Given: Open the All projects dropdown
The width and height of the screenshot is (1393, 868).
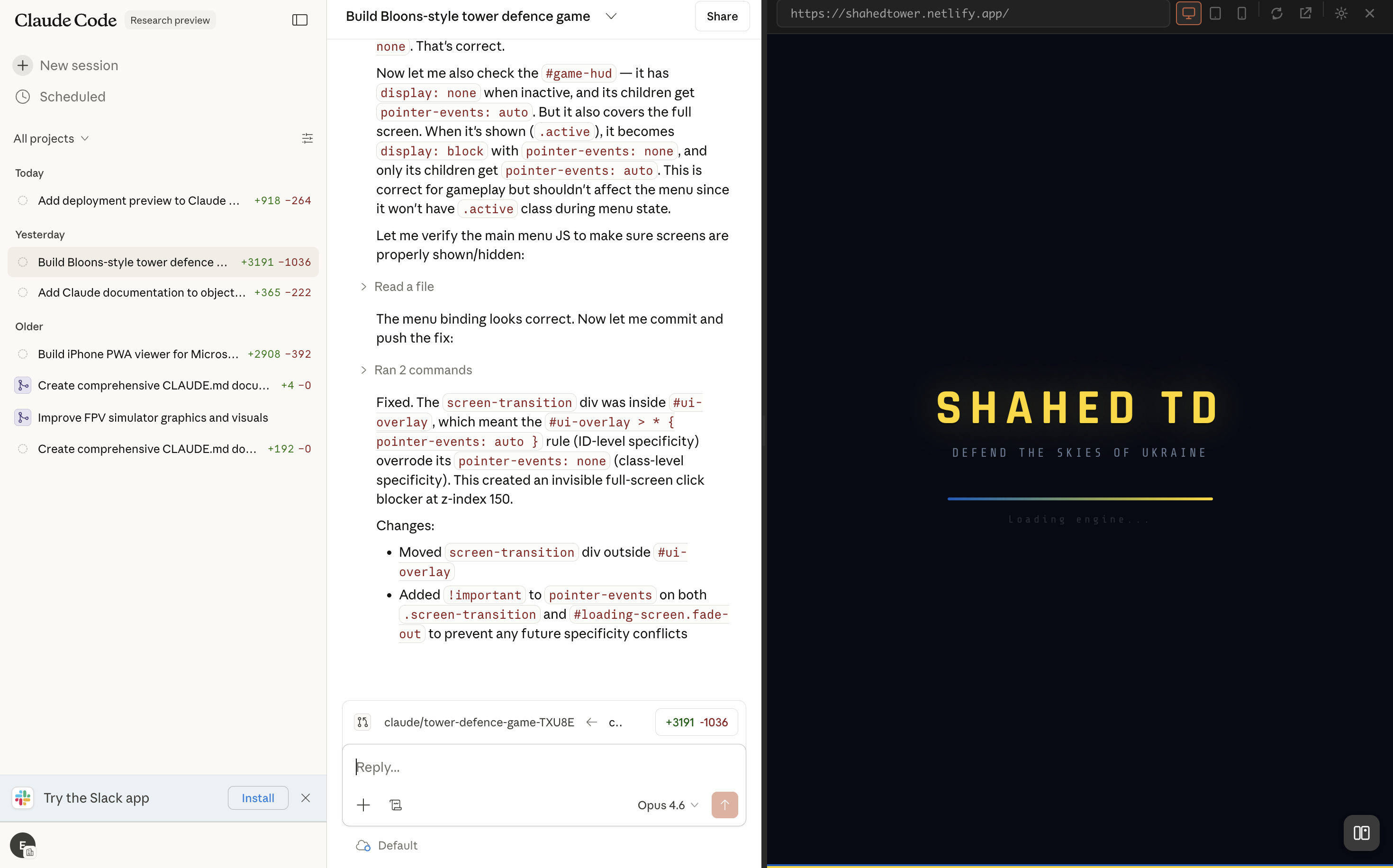Looking at the screenshot, I should (x=51, y=138).
